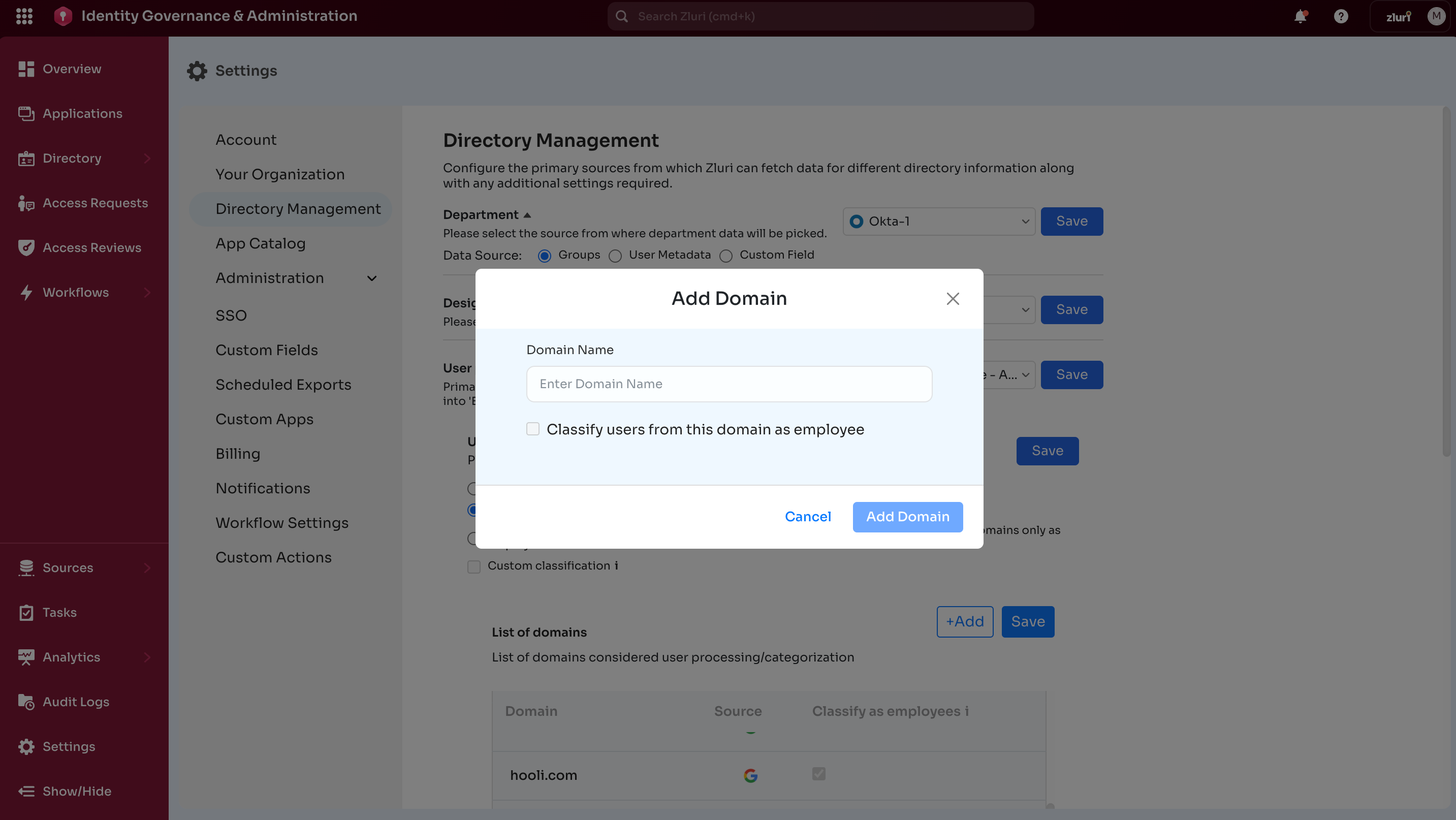Select the User Metadata data source radio button
Screen dimensions: 1456x820
tap(616, 256)
